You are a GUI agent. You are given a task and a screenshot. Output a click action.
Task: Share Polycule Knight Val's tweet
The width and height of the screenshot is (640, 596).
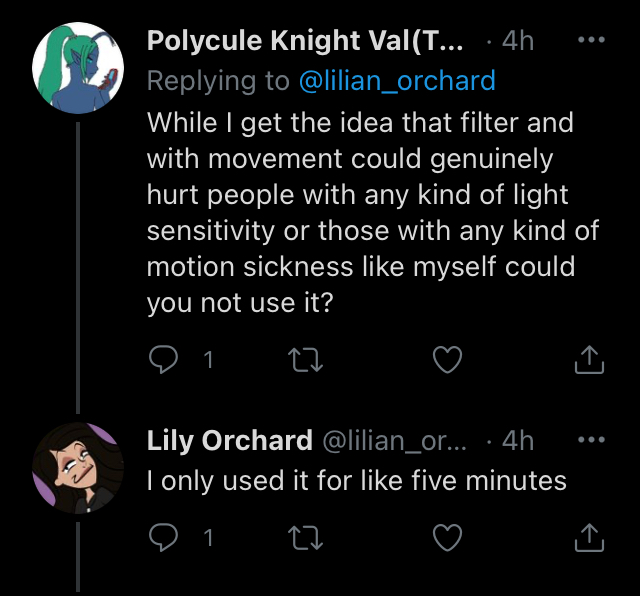(x=589, y=359)
